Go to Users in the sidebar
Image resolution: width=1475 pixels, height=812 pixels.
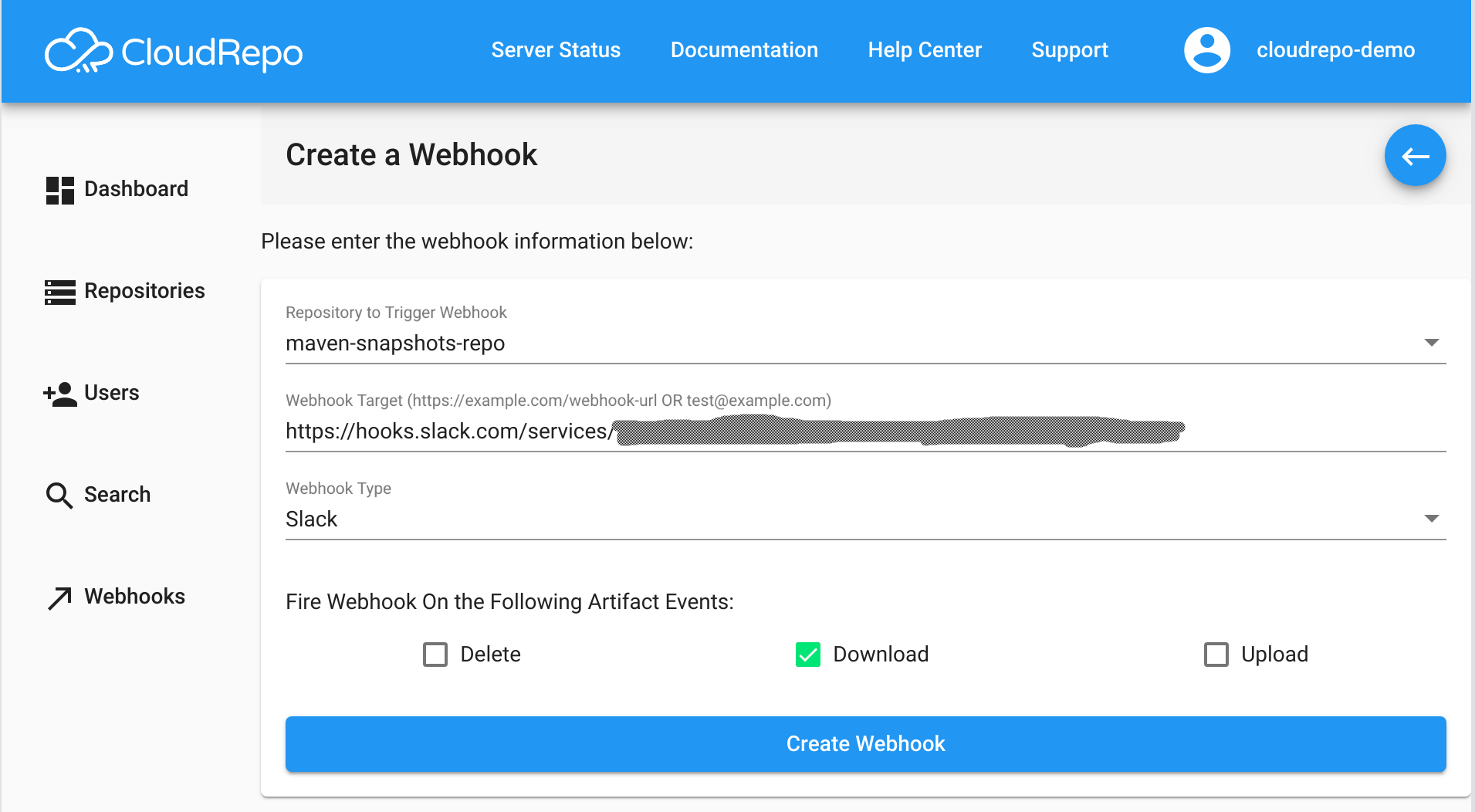point(112,393)
